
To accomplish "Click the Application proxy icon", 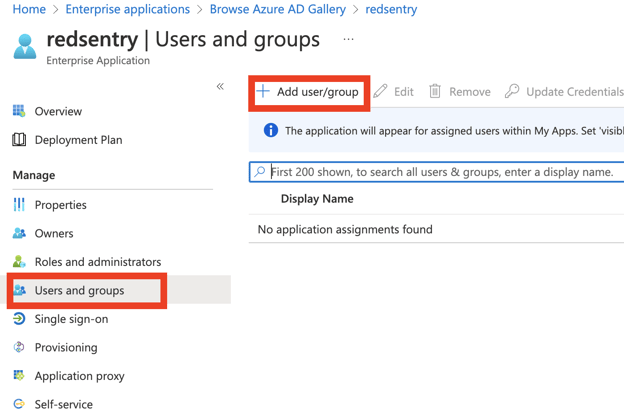I will [x=19, y=375].
